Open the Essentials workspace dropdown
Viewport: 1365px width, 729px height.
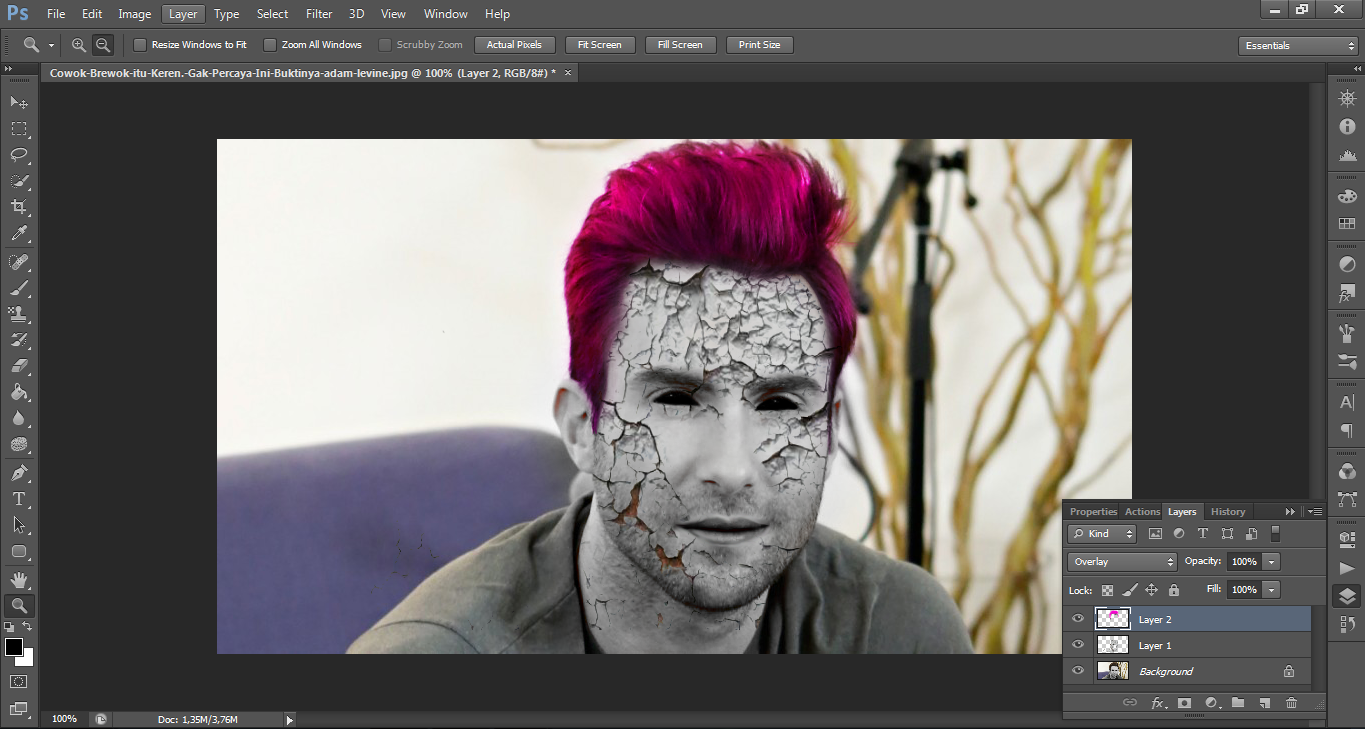click(x=1297, y=45)
